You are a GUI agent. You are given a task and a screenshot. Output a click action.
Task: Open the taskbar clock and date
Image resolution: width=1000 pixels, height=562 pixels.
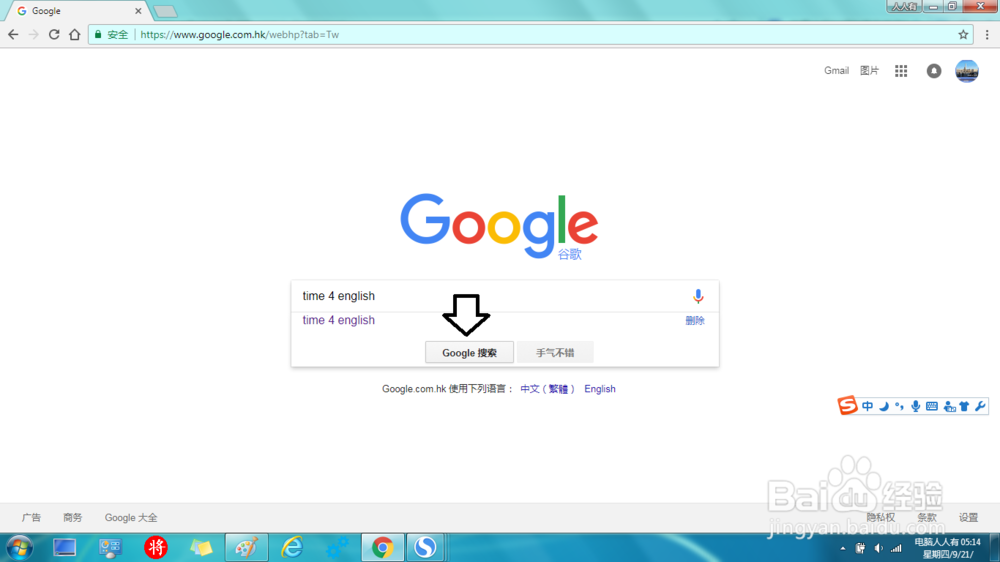(x=948, y=548)
